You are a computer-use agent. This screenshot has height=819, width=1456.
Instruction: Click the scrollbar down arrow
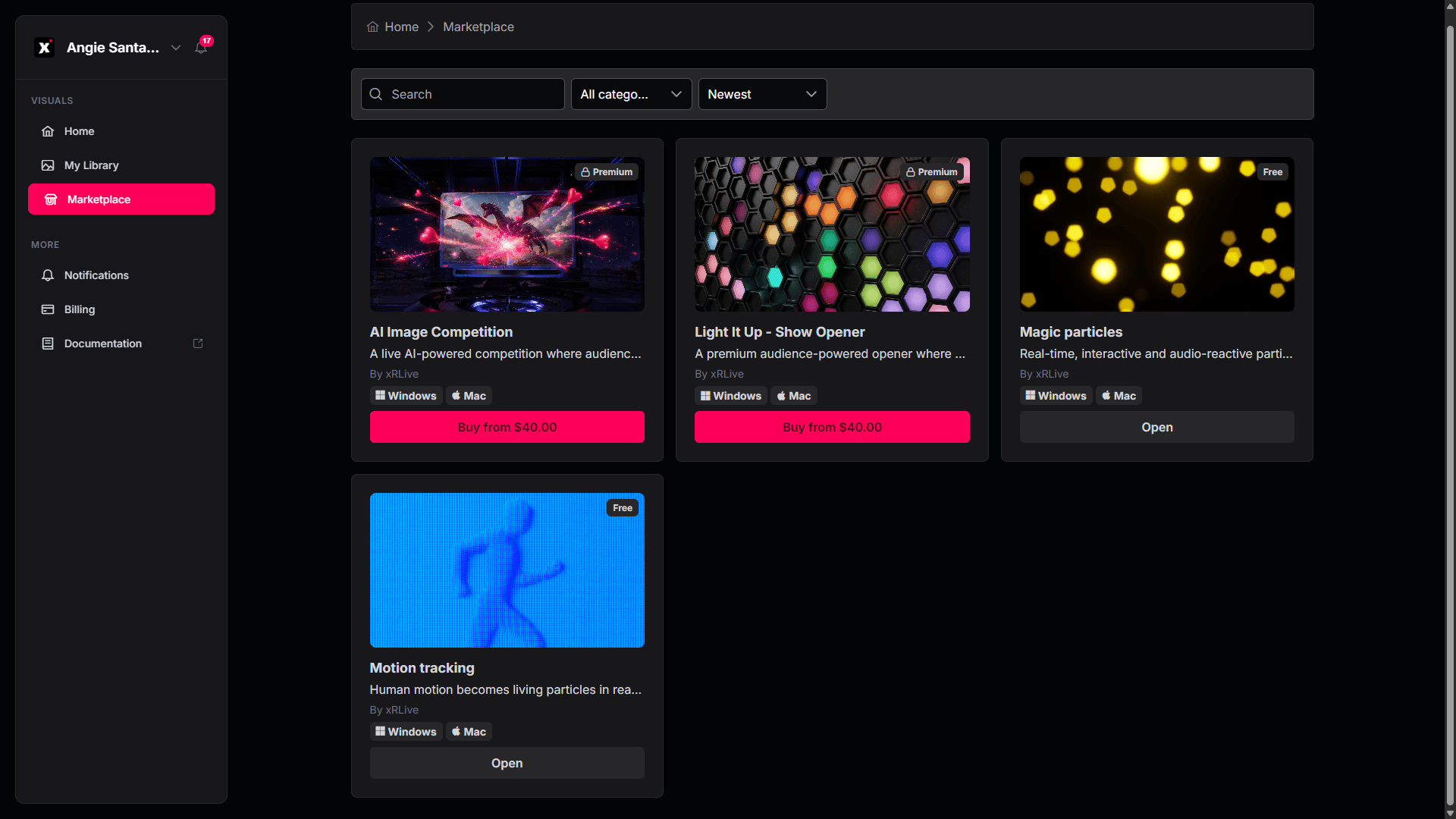1450,813
